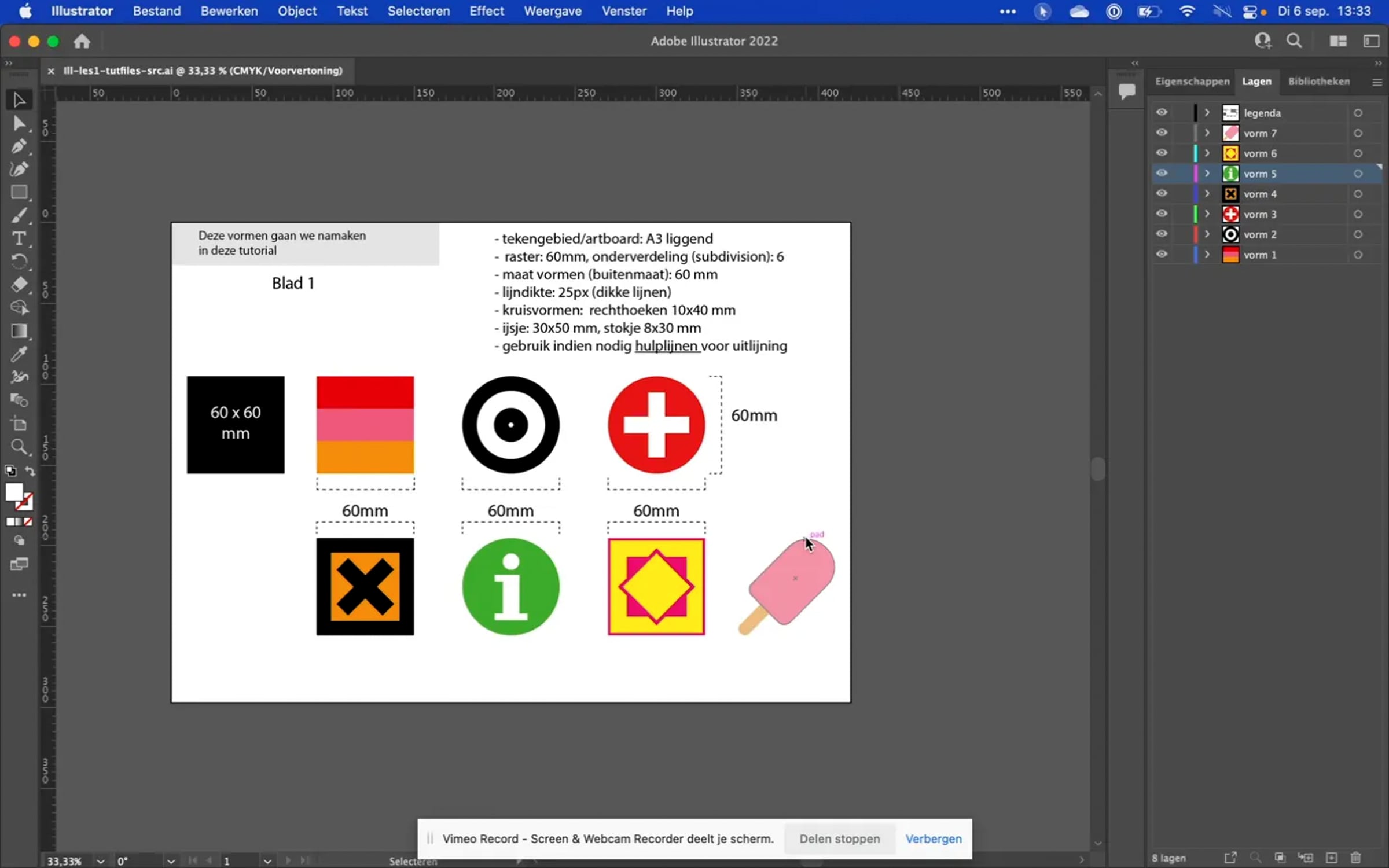Select the Pen tool
The height and width of the screenshot is (868, 1389).
(x=19, y=146)
